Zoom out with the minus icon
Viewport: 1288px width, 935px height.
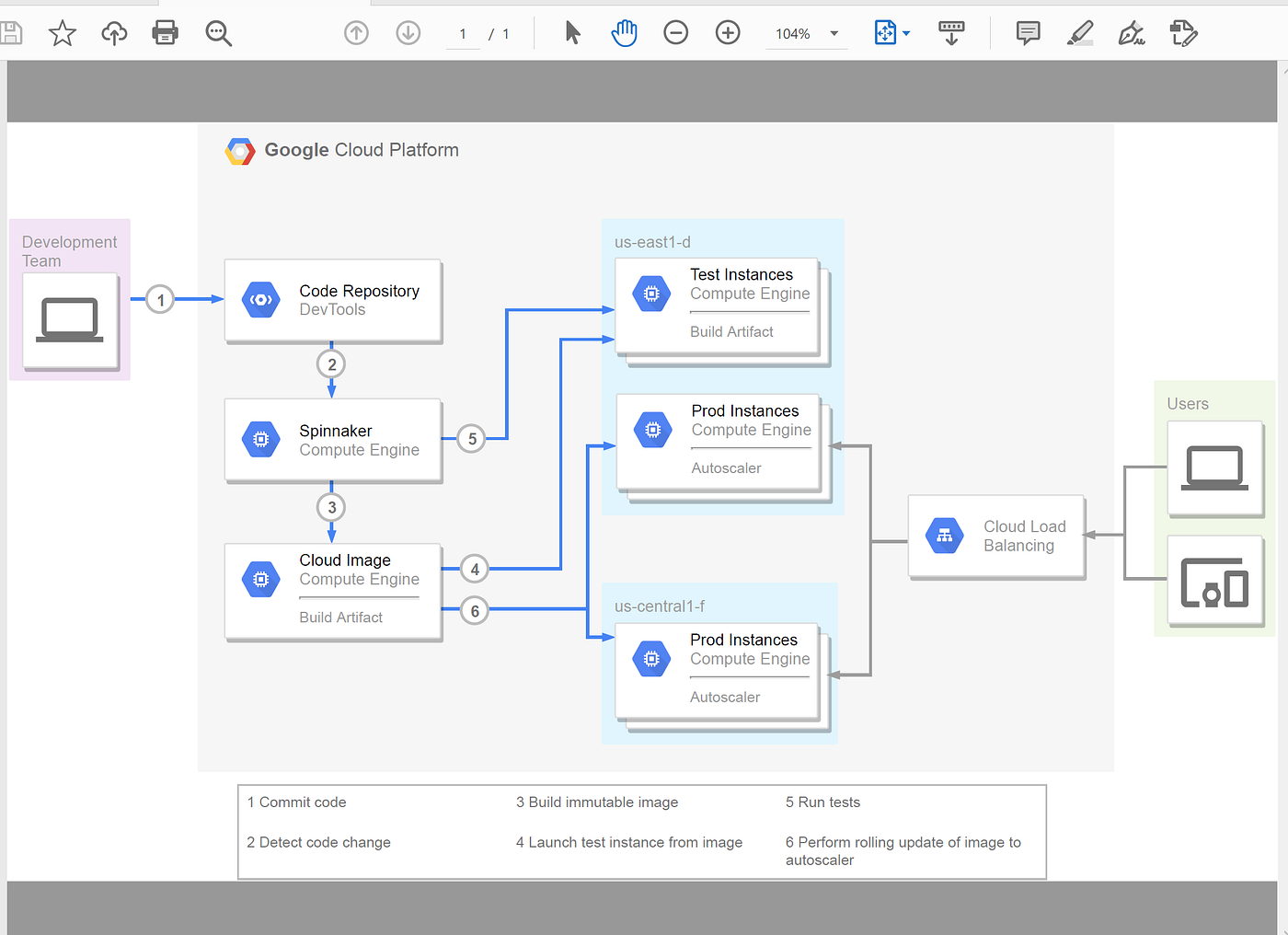(x=676, y=34)
